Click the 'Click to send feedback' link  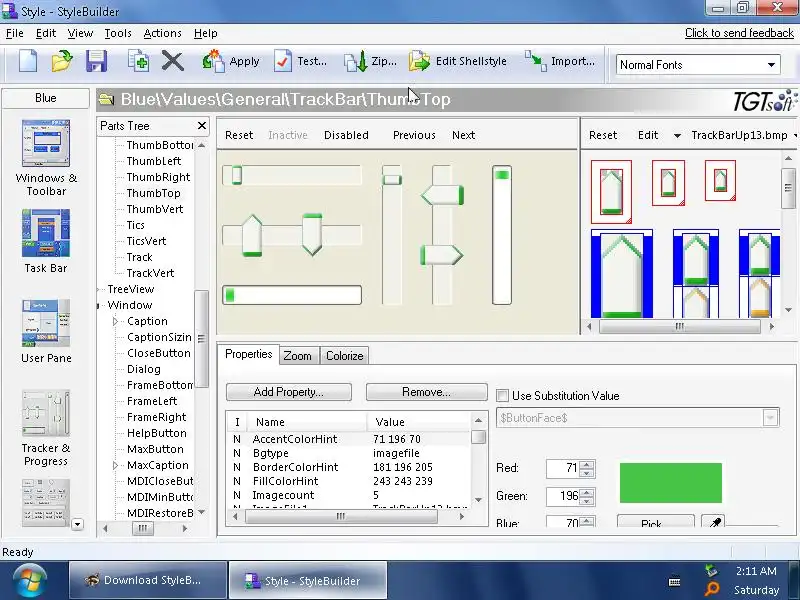coord(739,33)
